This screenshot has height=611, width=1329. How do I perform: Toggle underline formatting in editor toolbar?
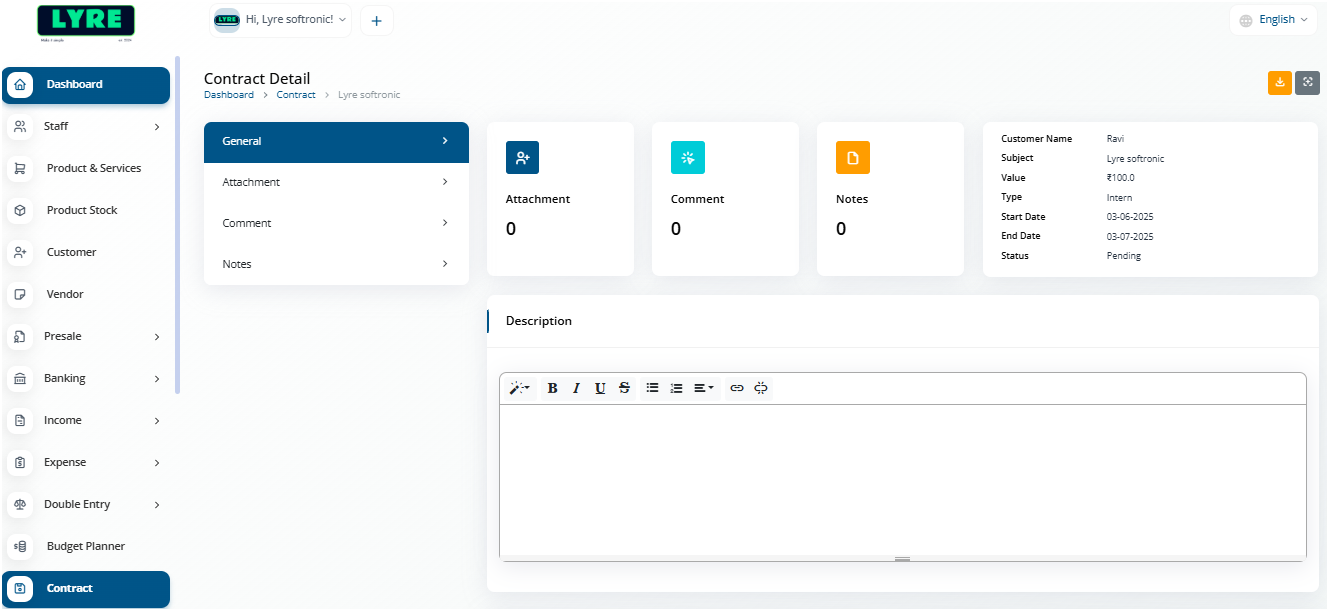pos(600,388)
